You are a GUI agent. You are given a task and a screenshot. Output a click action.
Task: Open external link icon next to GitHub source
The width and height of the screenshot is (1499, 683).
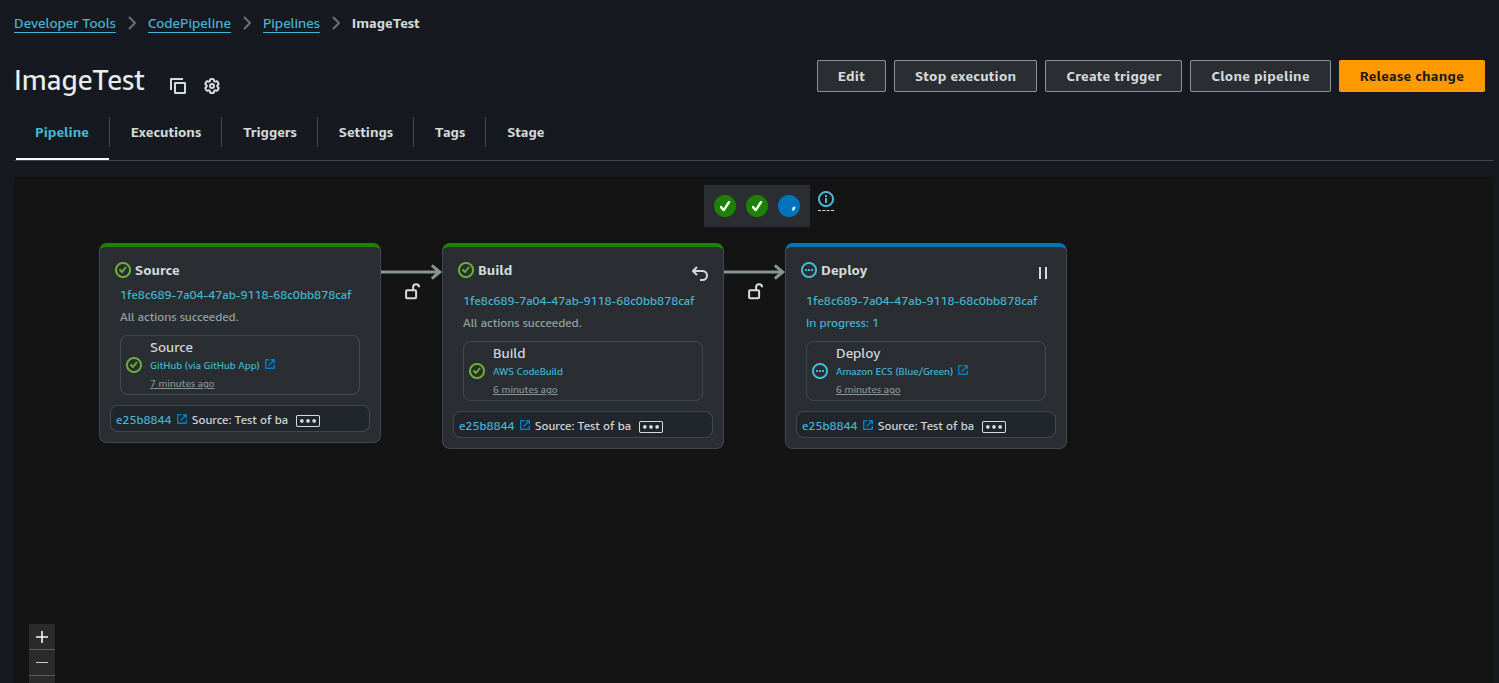(x=270, y=365)
